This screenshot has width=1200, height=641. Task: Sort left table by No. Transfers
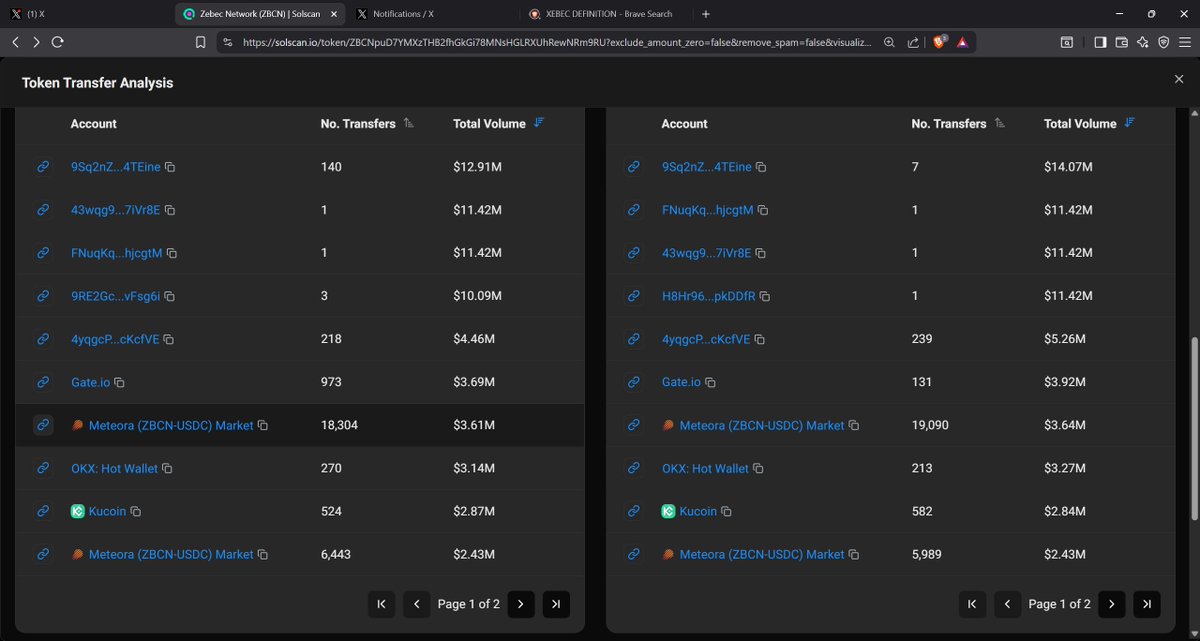click(x=408, y=123)
